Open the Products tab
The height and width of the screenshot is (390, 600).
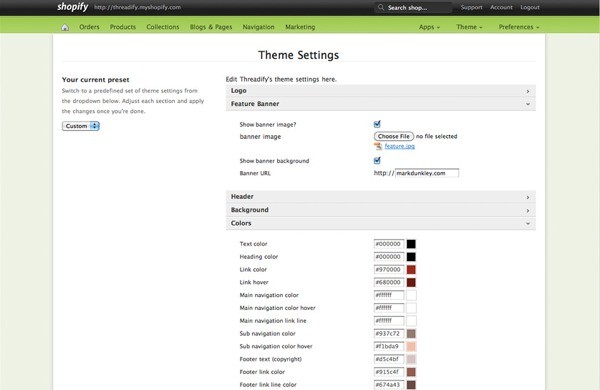(x=123, y=27)
